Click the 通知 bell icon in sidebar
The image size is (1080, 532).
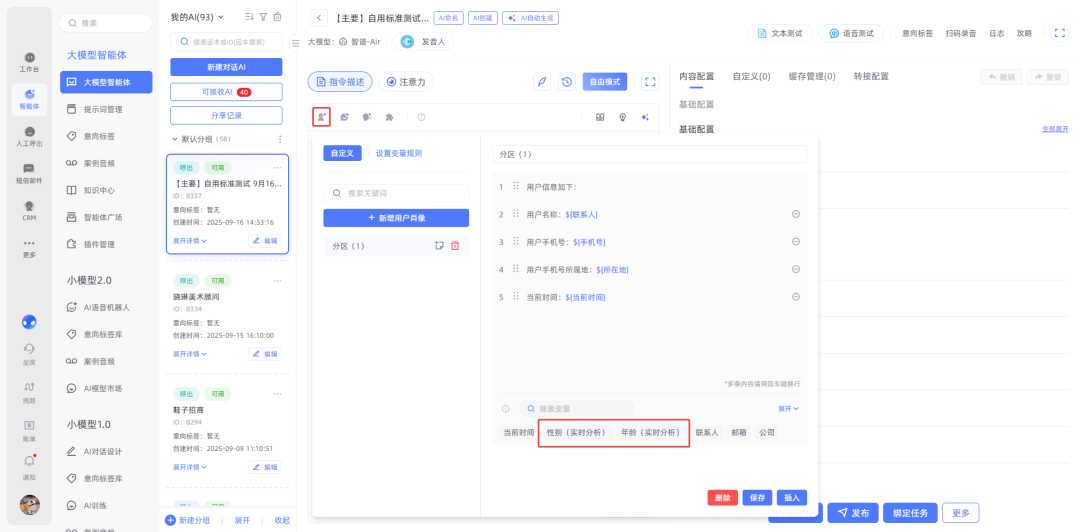pyautogui.click(x=29, y=461)
